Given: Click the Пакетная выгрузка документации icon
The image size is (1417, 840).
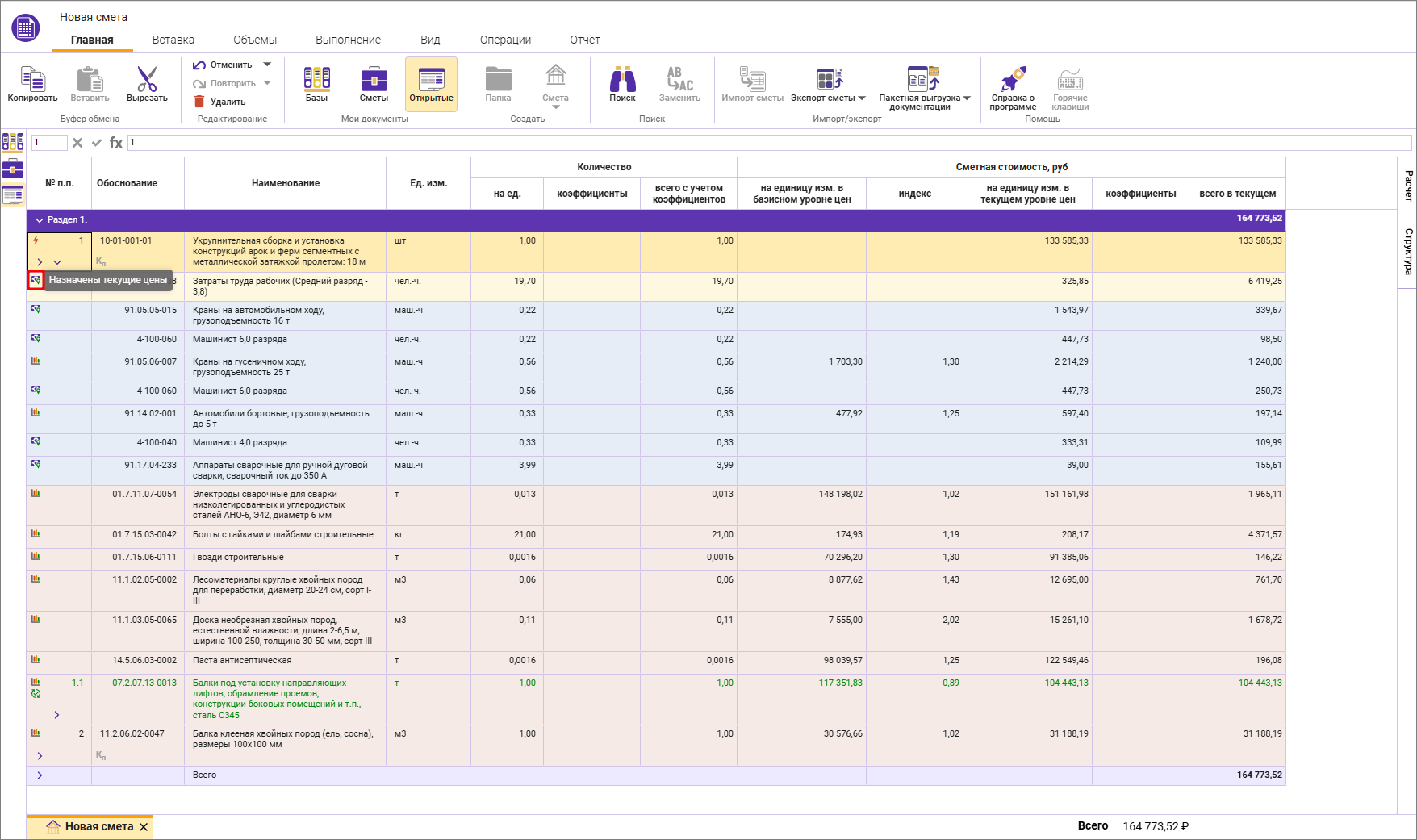Looking at the screenshot, I should click(923, 79).
